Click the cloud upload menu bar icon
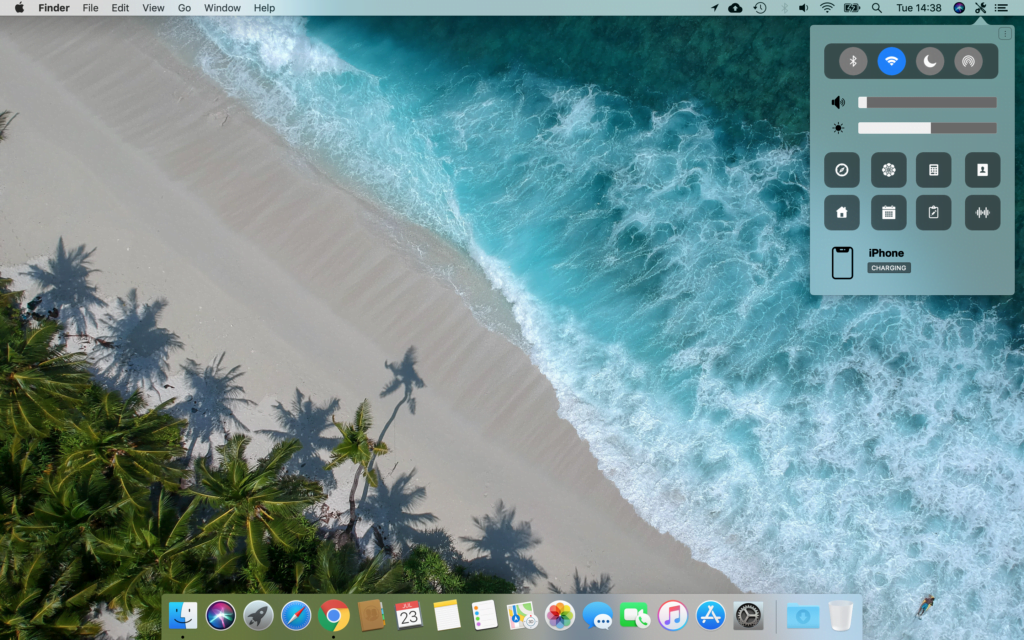The width and height of the screenshot is (1024, 640). point(735,8)
